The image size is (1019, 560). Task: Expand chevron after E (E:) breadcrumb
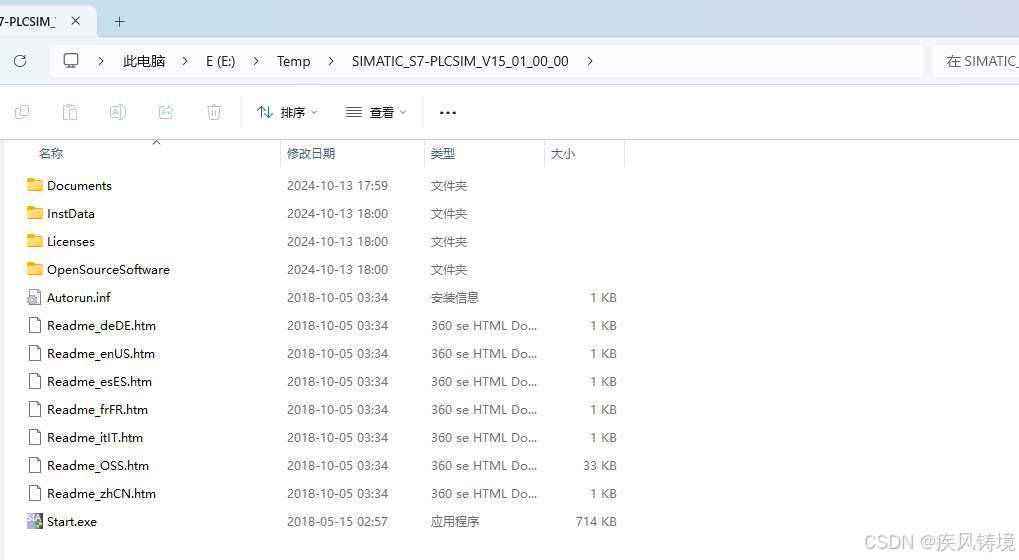coord(256,61)
